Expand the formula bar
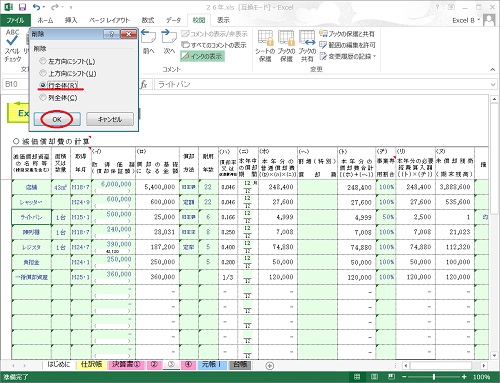The image size is (500, 383). click(x=493, y=85)
